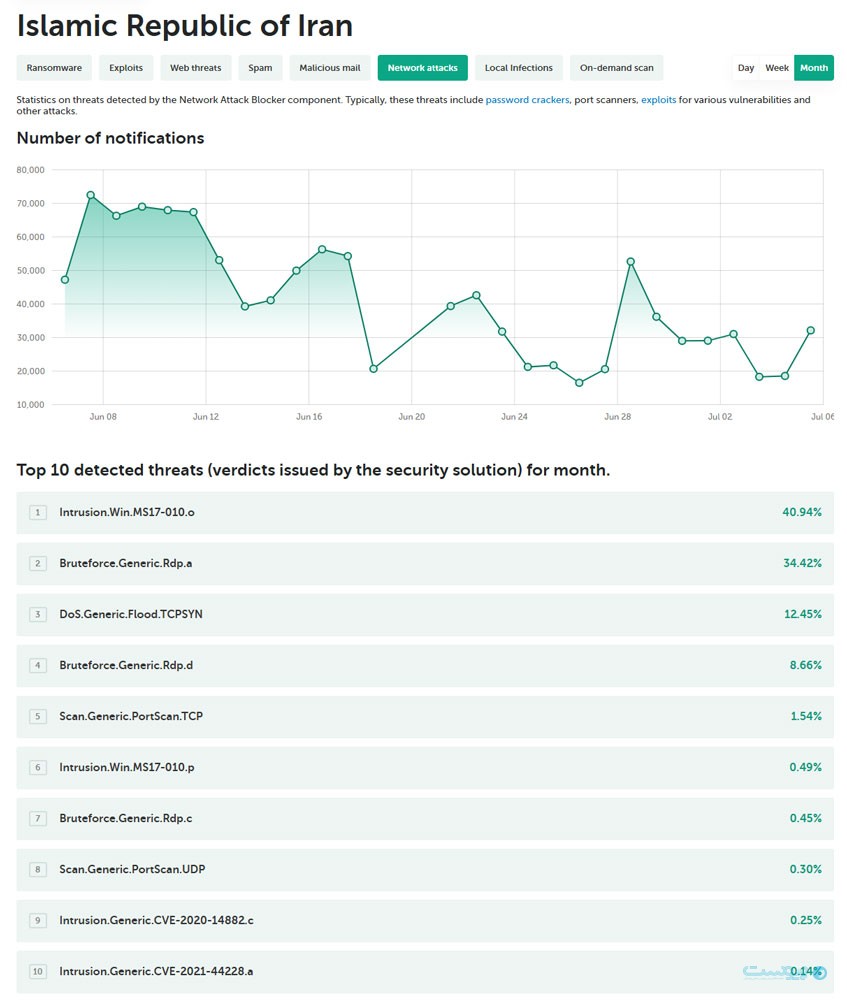Open the password crackers link
This screenshot has height=1000, width=847.
click(527, 100)
